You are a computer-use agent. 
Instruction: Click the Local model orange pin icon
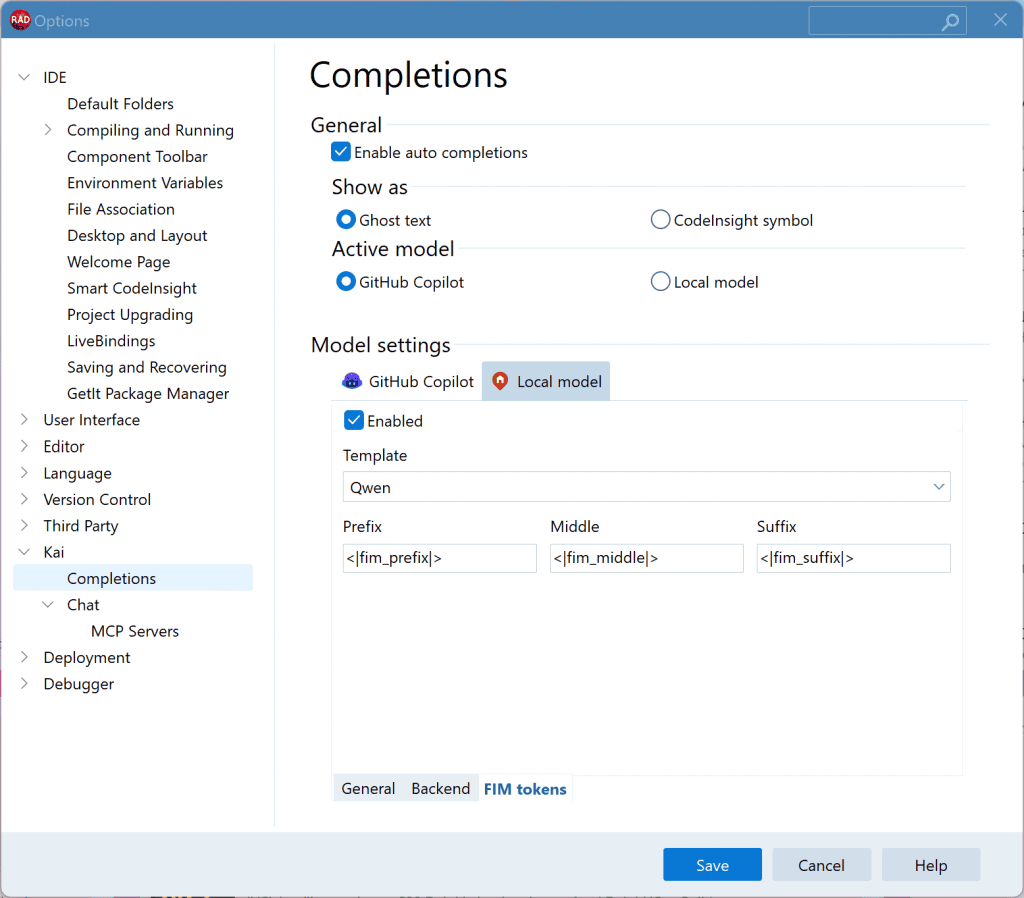point(500,381)
